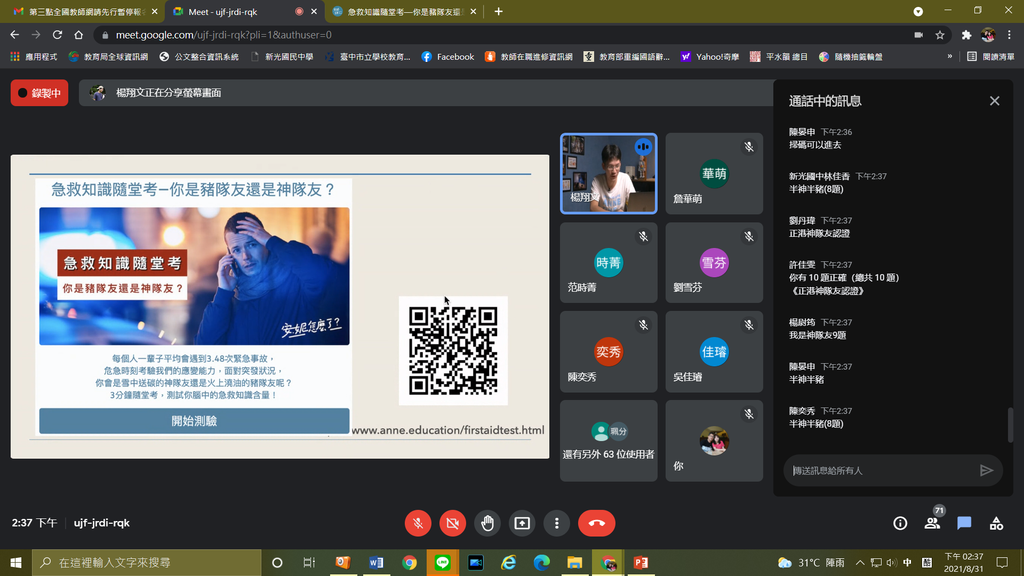Select participant tile 吳佳璿
This screenshot has width=1024, height=576.
click(714, 351)
